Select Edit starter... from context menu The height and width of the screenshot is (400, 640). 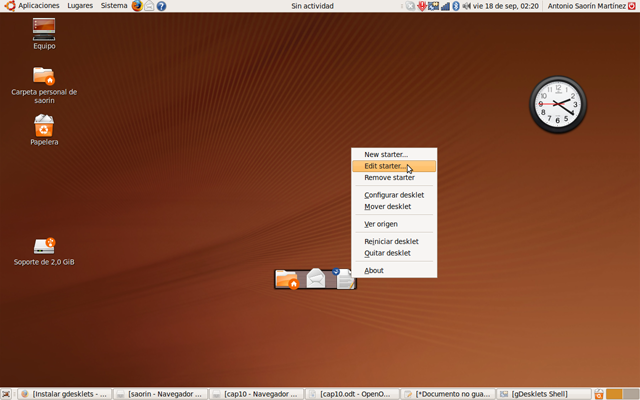coord(385,166)
